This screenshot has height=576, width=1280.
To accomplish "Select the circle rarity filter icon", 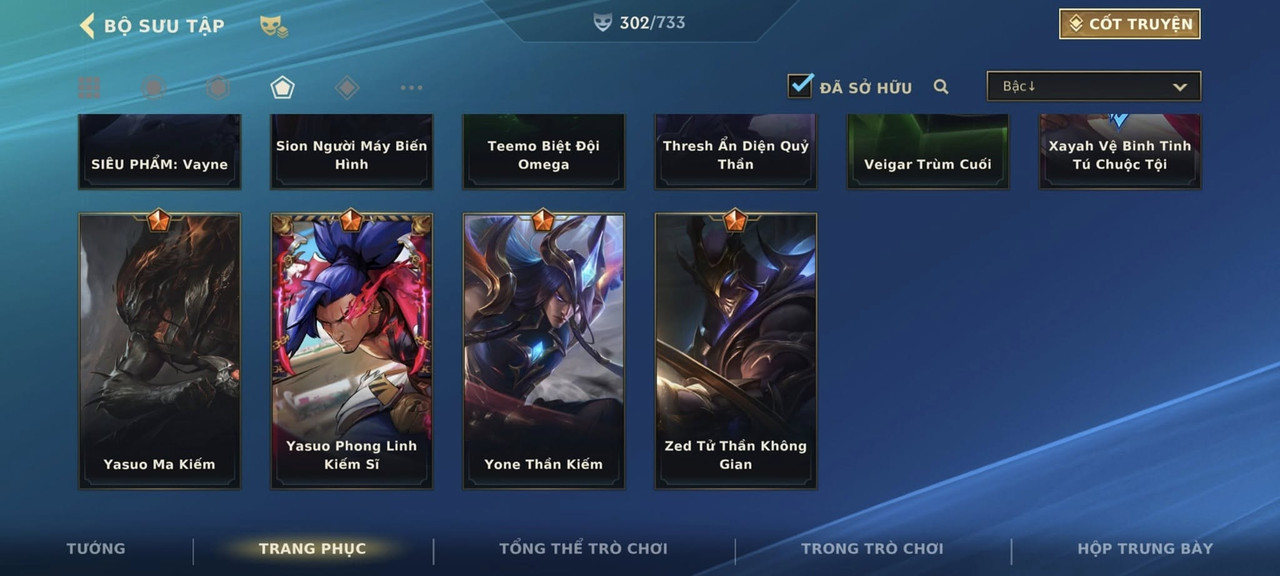I will click(153, 88).
